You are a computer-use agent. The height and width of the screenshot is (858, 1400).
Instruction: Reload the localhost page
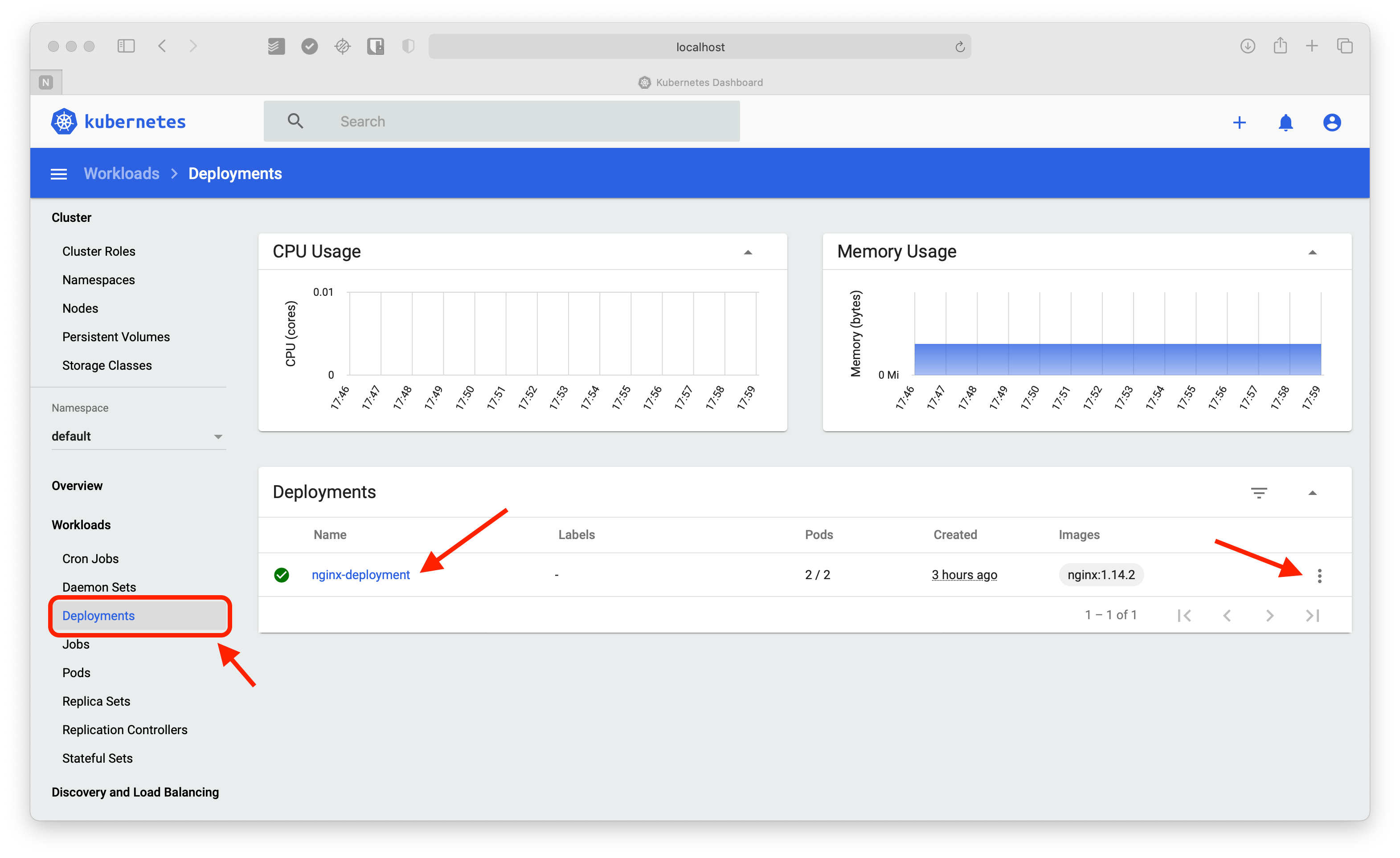[960, 47]
